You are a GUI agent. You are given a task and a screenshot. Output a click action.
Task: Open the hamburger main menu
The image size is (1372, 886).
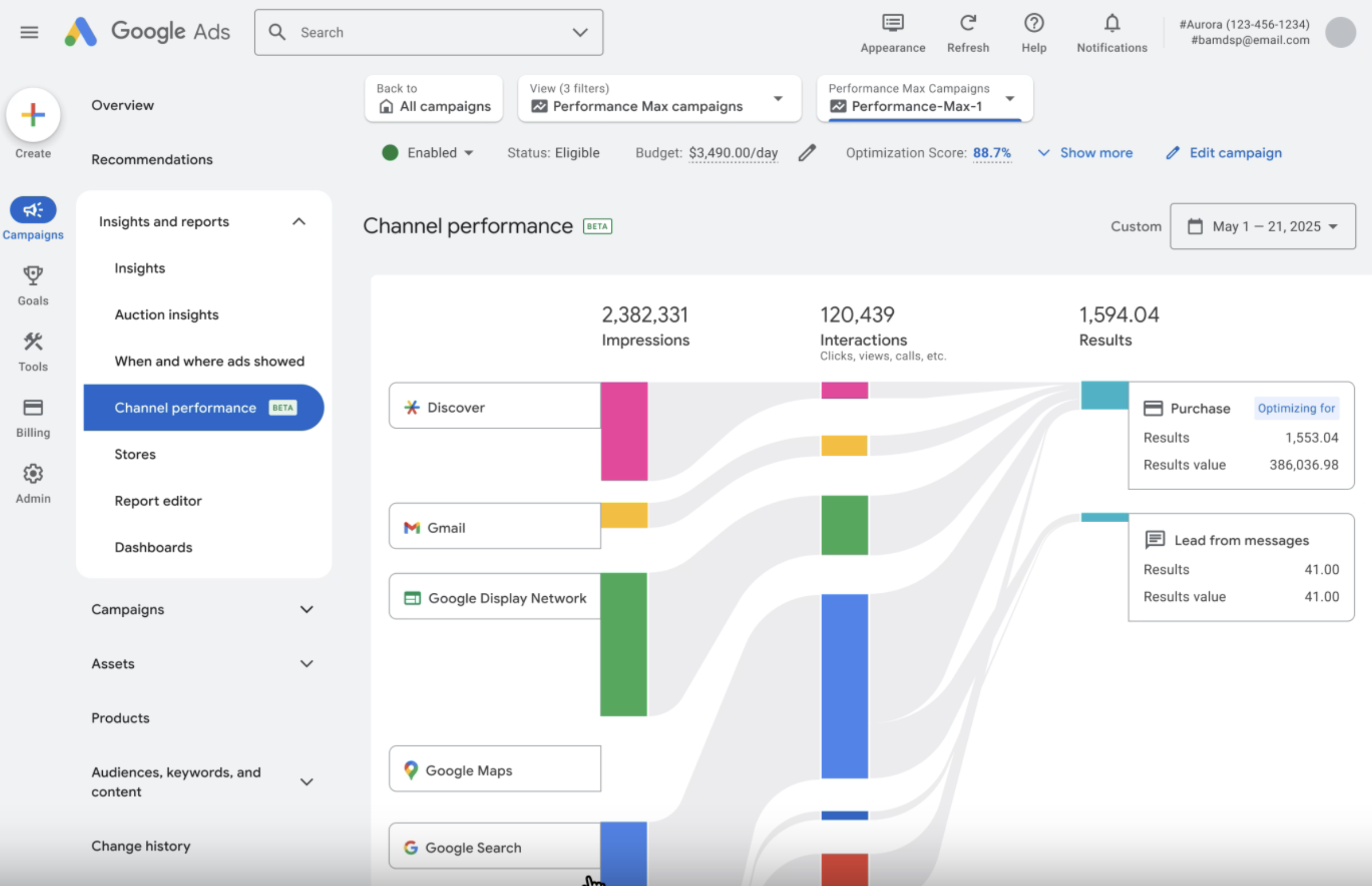point(29,32)
